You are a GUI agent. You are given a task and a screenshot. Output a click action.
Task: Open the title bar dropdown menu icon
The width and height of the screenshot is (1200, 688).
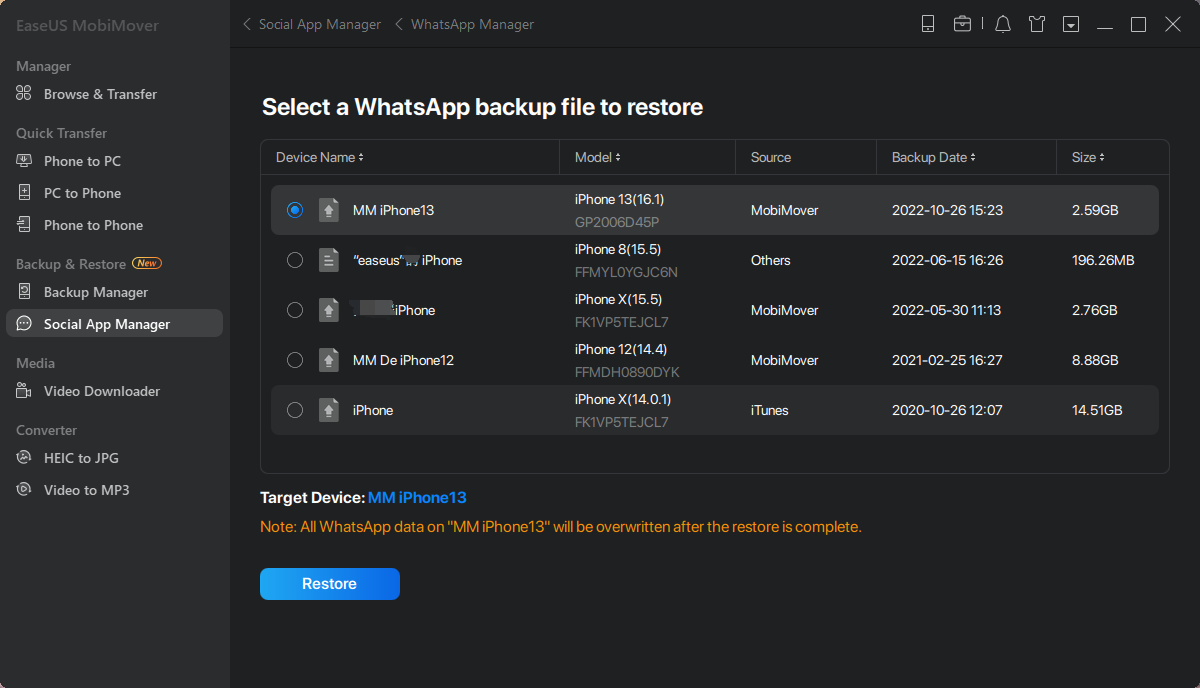[1071, 24]
